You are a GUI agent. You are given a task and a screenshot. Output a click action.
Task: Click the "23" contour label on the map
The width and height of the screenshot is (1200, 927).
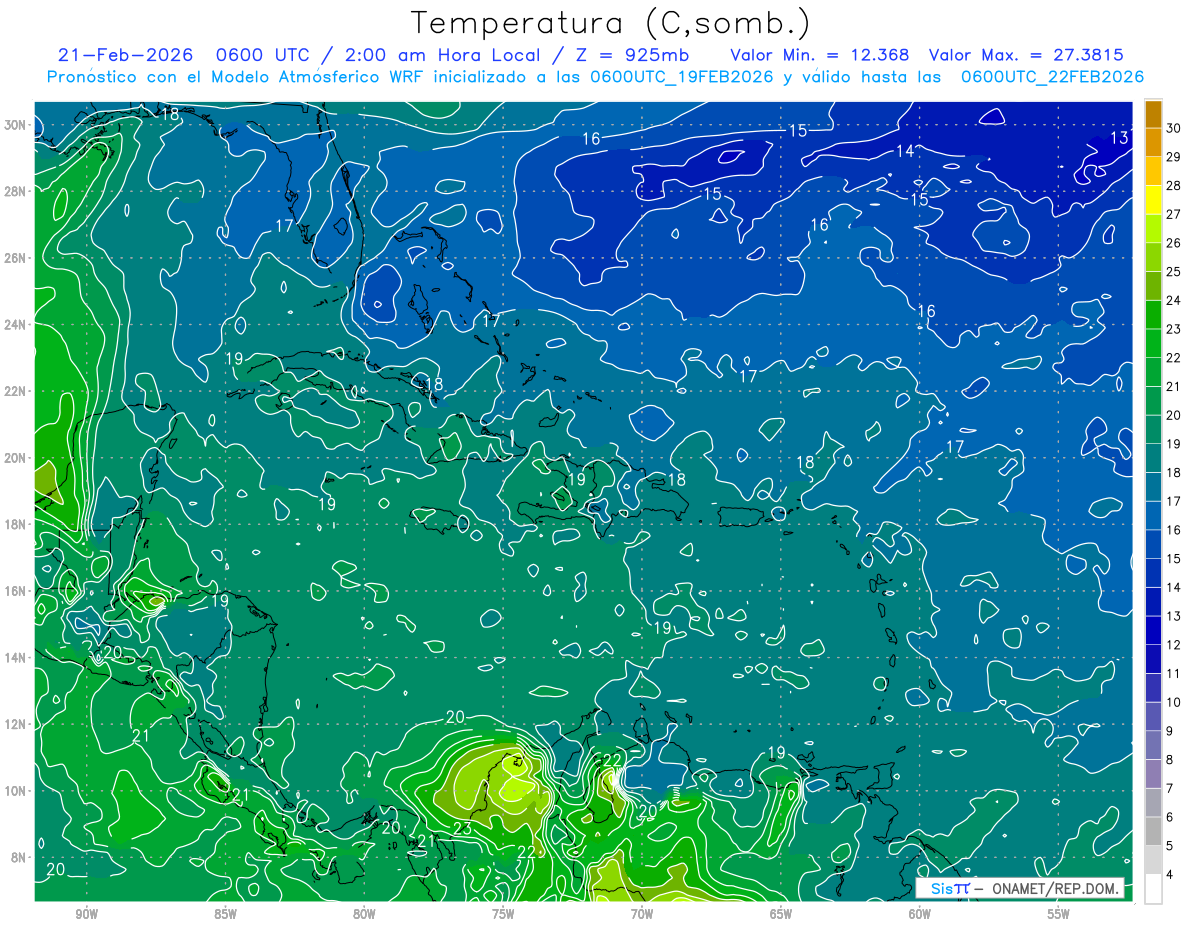pyautogui.click(x=463, y=828)
